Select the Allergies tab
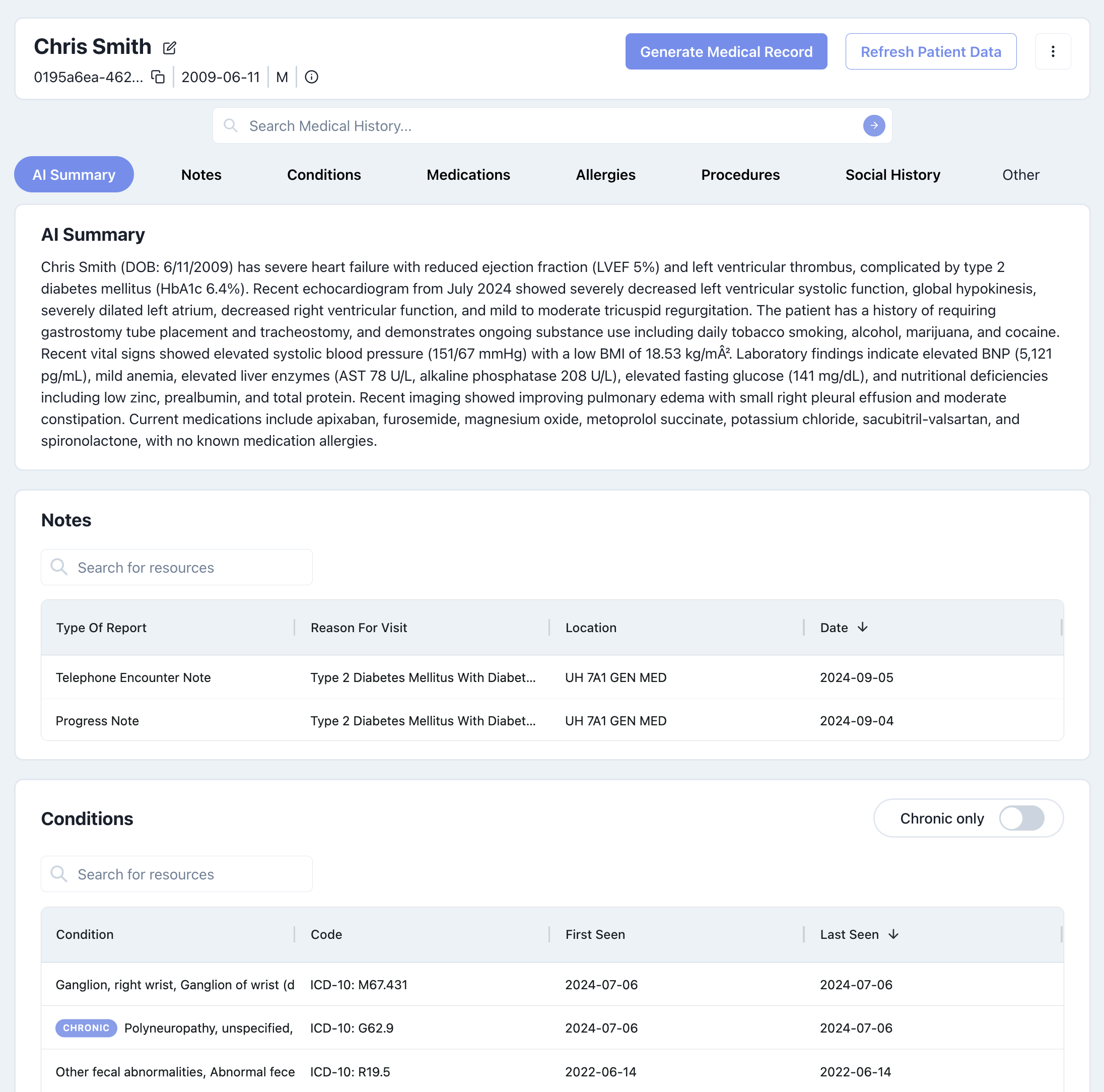Screen dimensions: 1104x1092 coord(605,174)
